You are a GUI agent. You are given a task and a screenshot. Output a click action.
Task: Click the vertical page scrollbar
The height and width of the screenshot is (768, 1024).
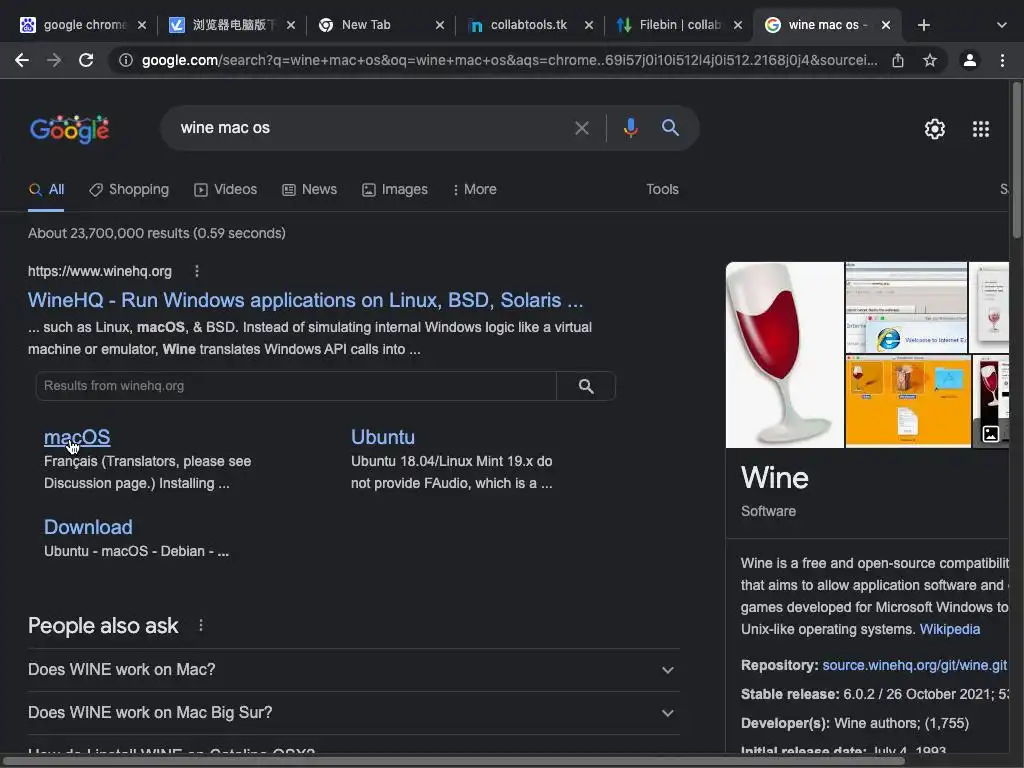[1016, 160]
